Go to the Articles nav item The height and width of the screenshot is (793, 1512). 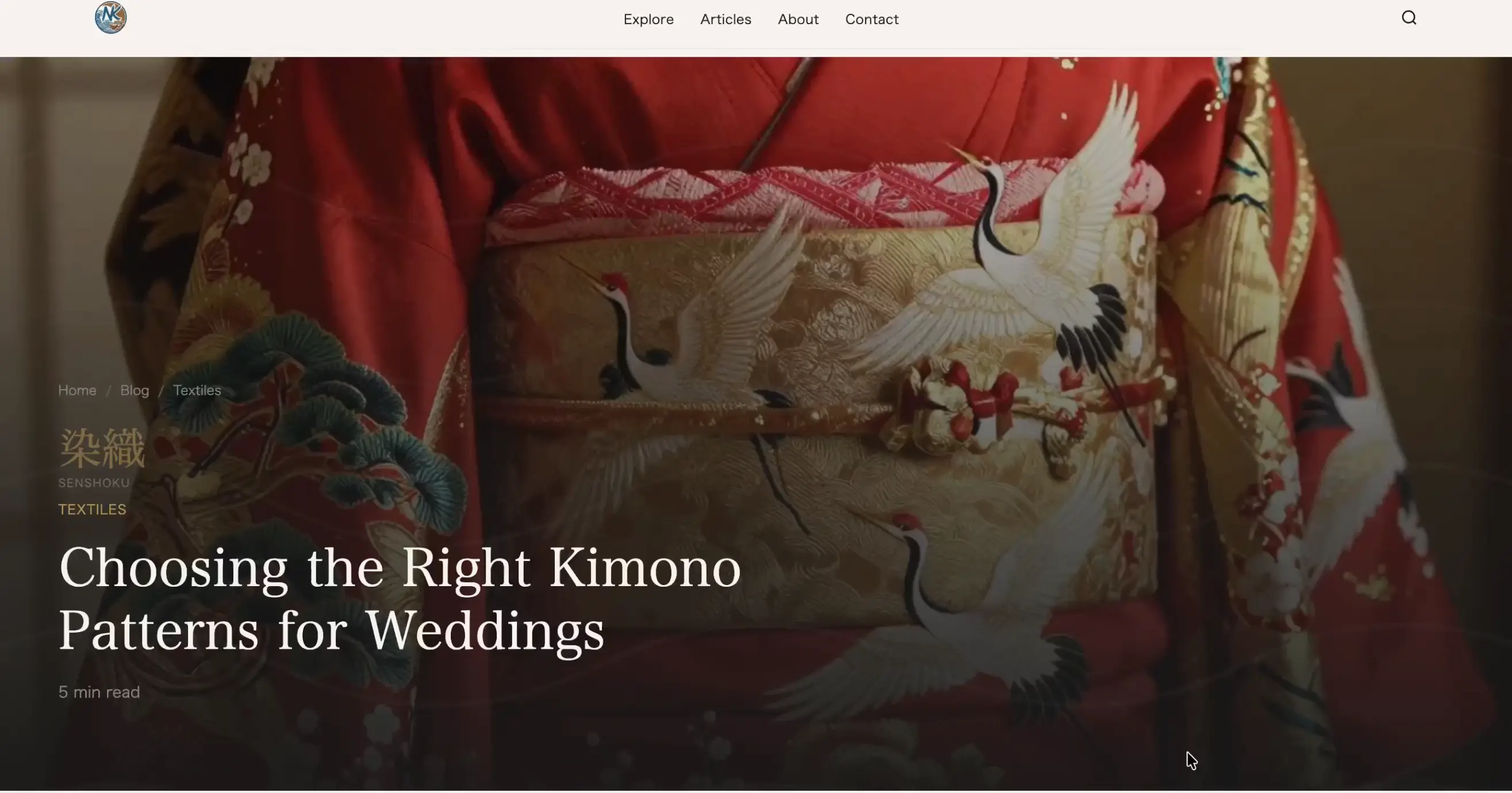pyautogui.click(x=726, y=20)
